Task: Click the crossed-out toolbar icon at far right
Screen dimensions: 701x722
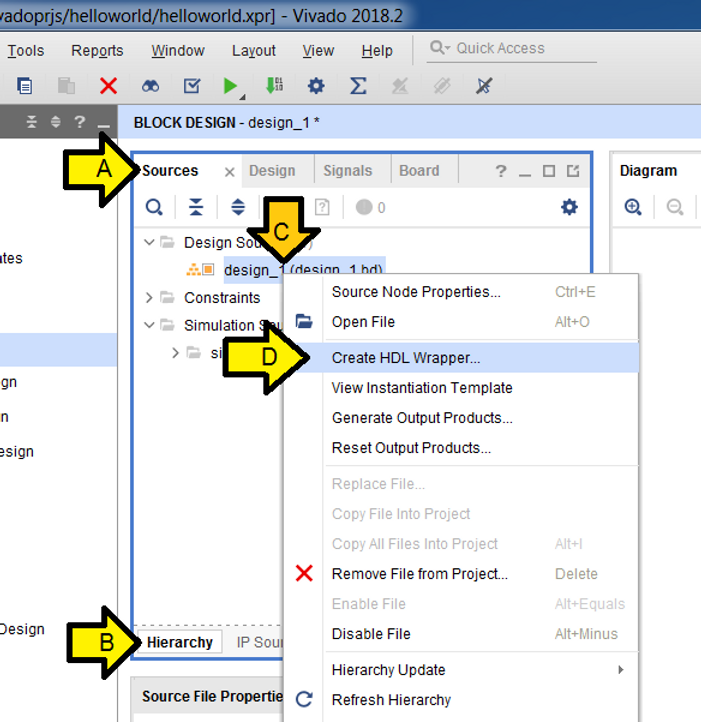Action: point(484,86)
